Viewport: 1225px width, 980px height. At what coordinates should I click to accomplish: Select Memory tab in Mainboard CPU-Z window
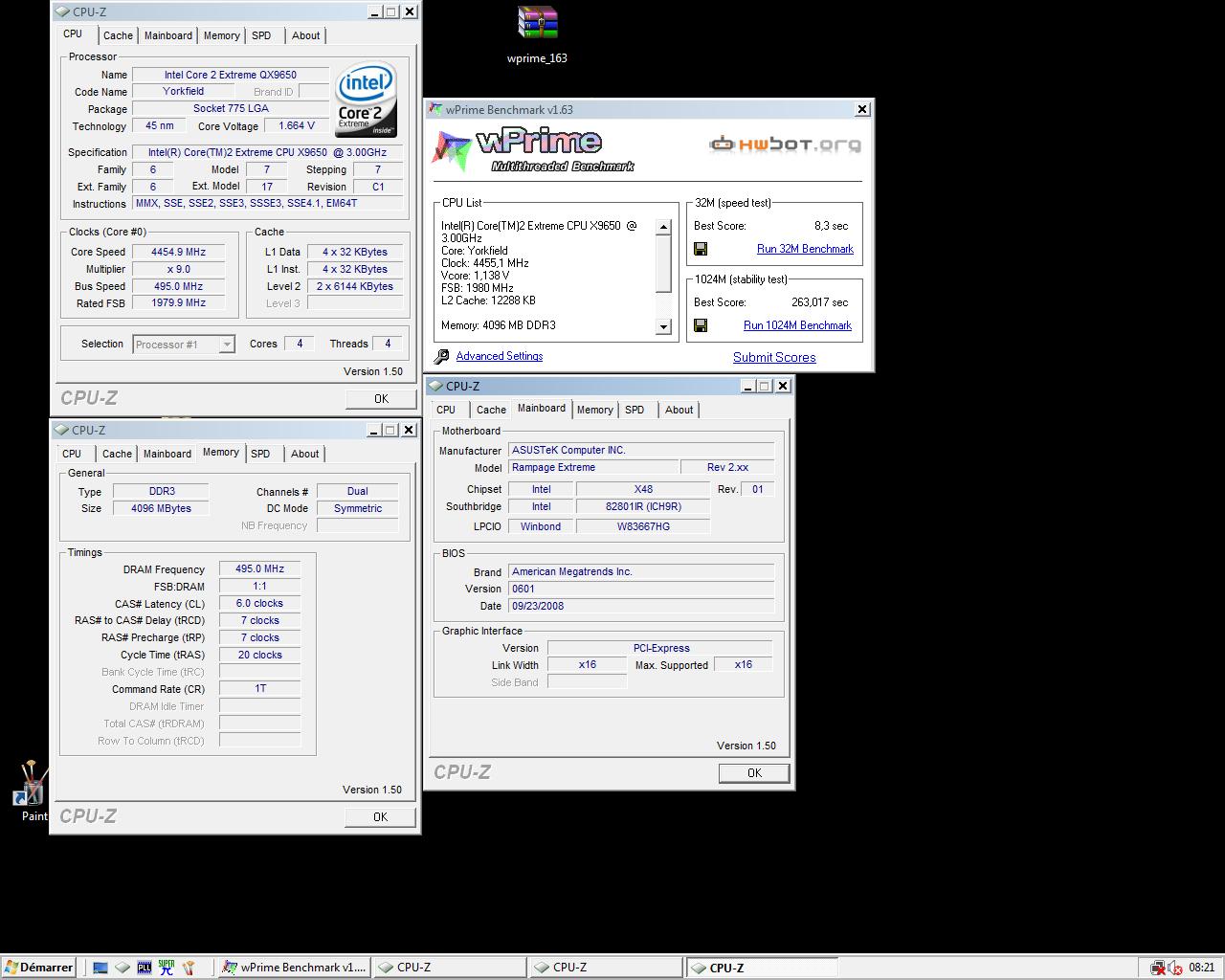coord(595,410)
